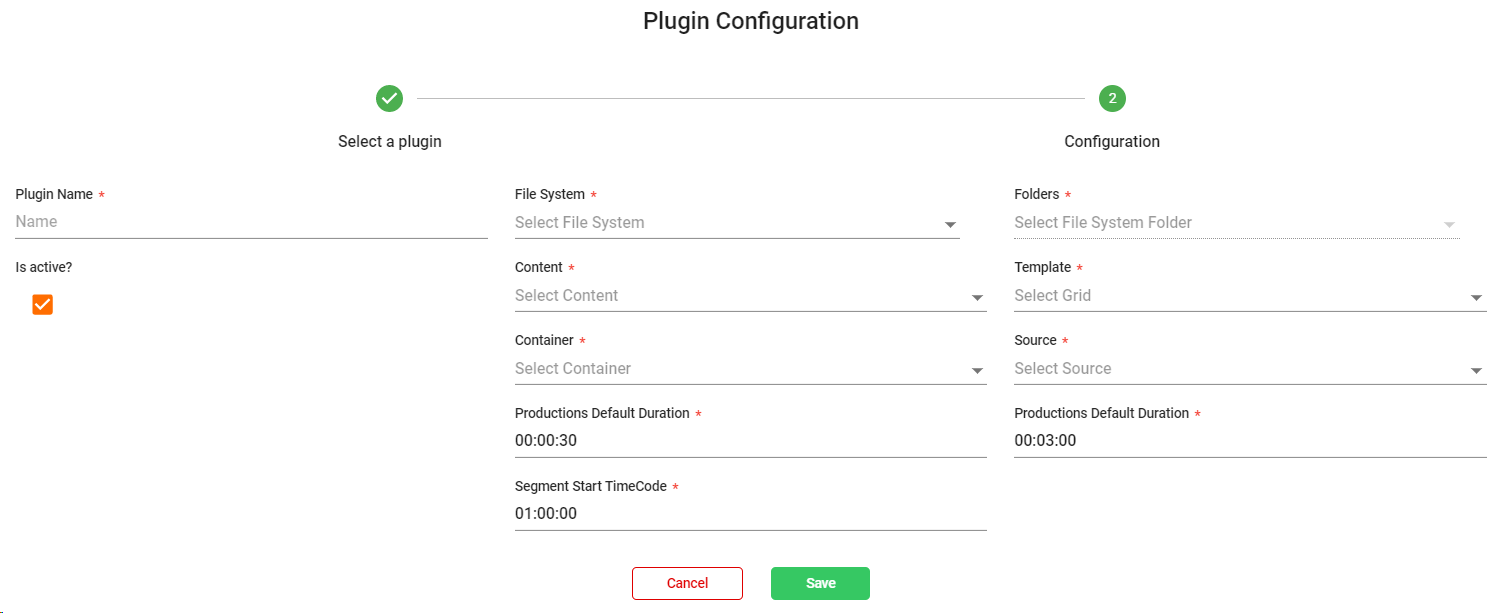The height and width of the screenshot is (613, 1489).
Task: Open the File System dropdown
Action: pyautogui.click(x=736, y=223)
